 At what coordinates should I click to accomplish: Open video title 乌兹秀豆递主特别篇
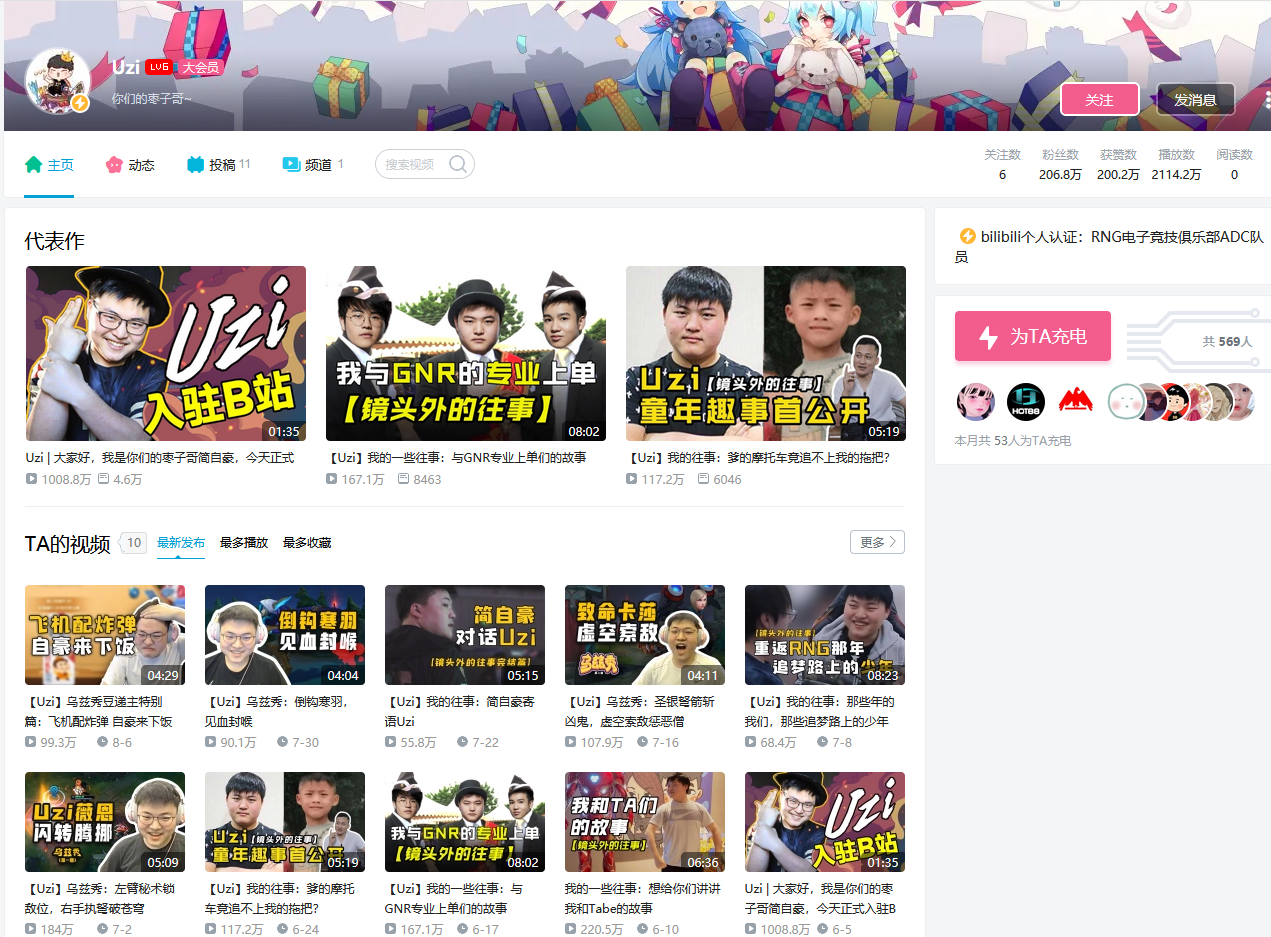[x=100, y=711]
